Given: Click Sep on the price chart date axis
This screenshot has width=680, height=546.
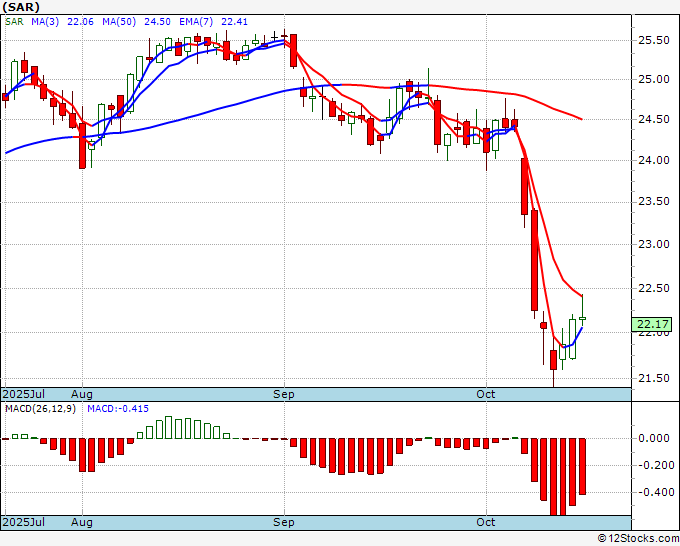Looking at the screenshot, I should [x=284, y=394].
